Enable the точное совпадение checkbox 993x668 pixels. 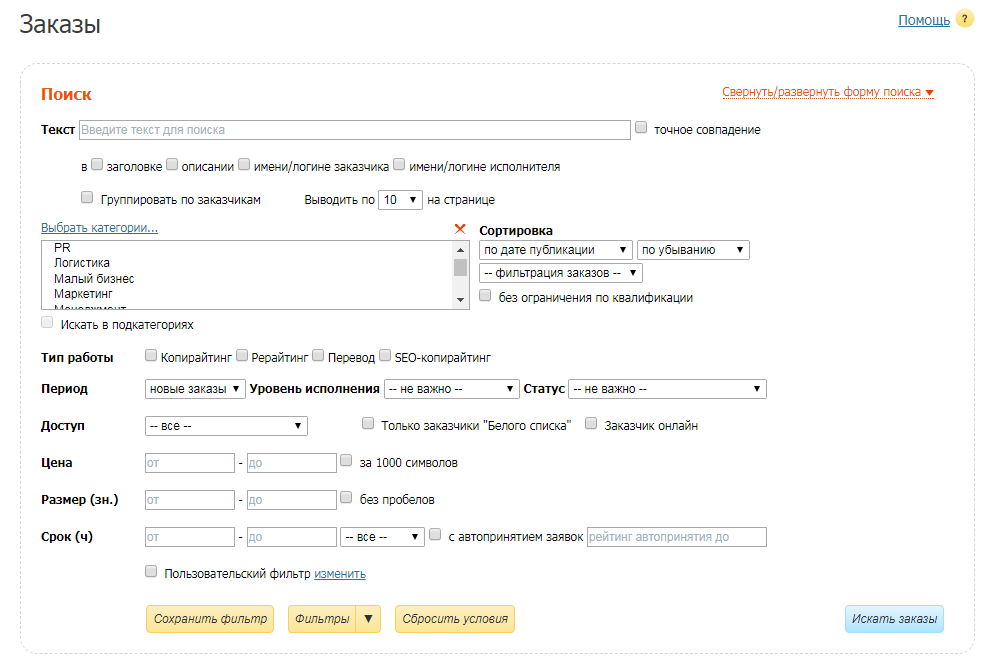coord(642,128)
